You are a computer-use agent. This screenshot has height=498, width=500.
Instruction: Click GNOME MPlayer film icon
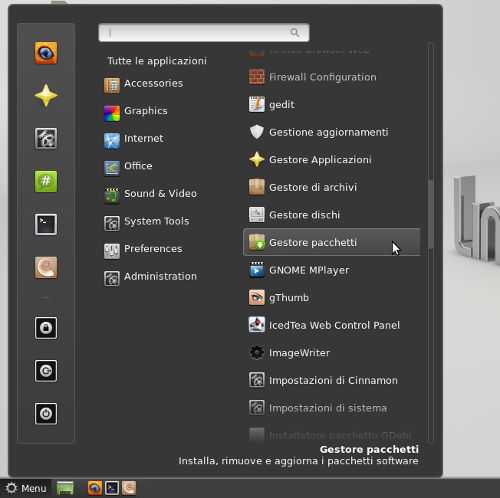click(257, 270)
